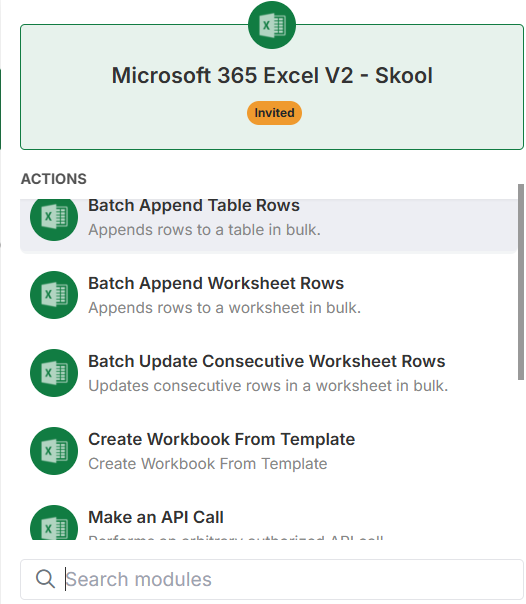
Task: Click 'Updates consecutive rows in a worksheet in bulk.' text
Action: pos(268,386)
